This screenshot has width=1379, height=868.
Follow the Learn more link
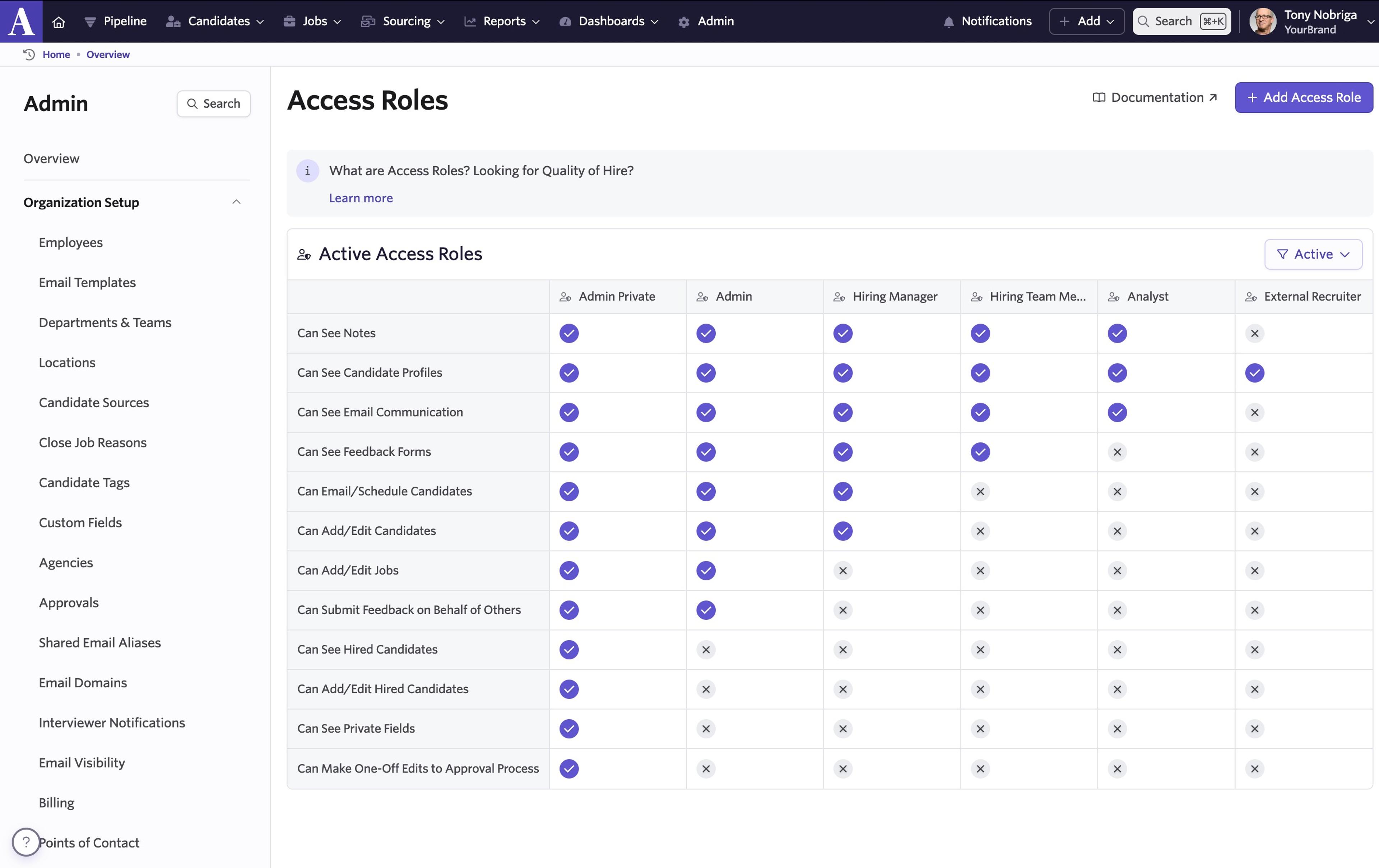click(361, 198)
